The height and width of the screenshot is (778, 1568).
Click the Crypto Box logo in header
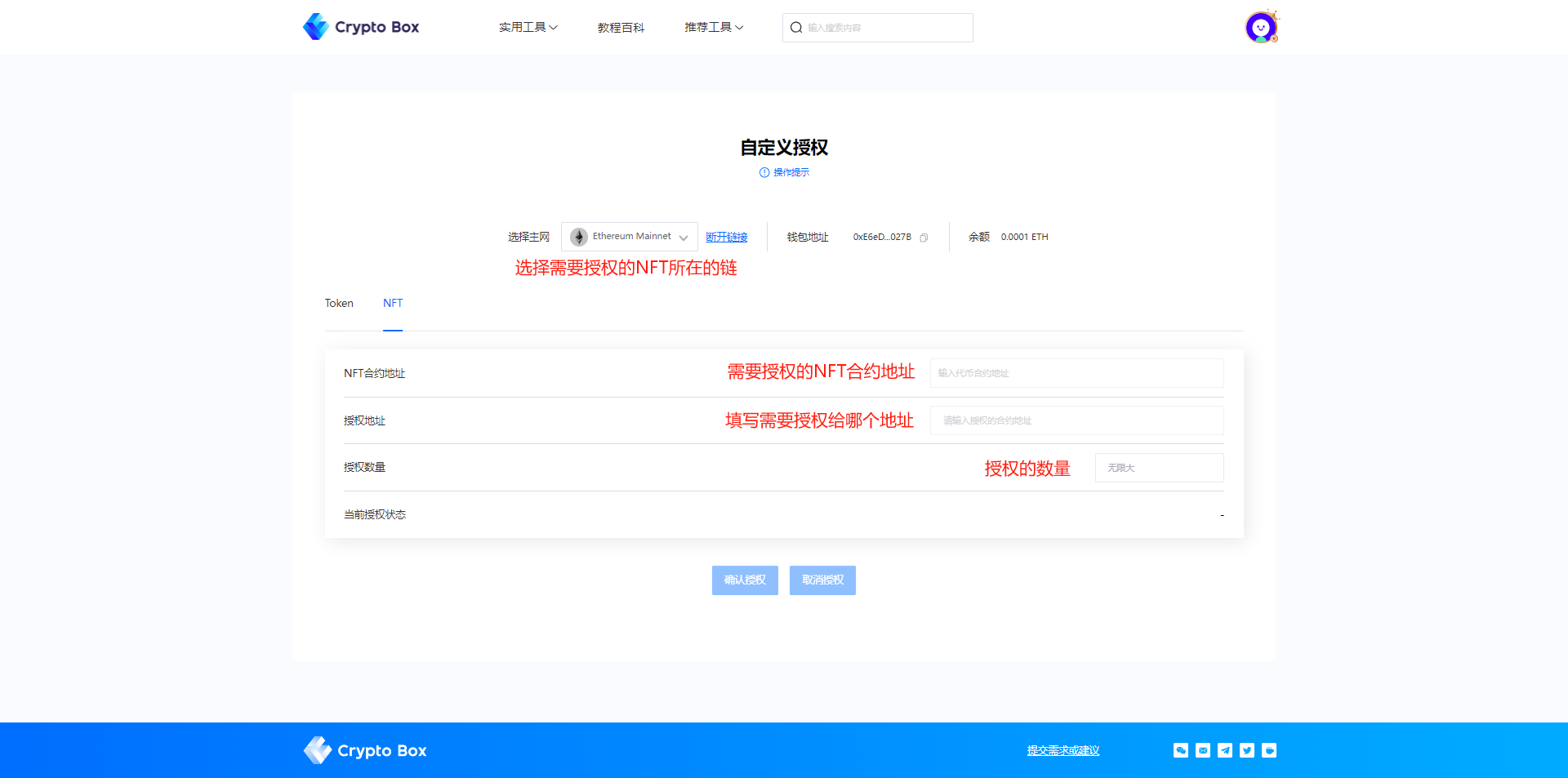tap(361, 27)
